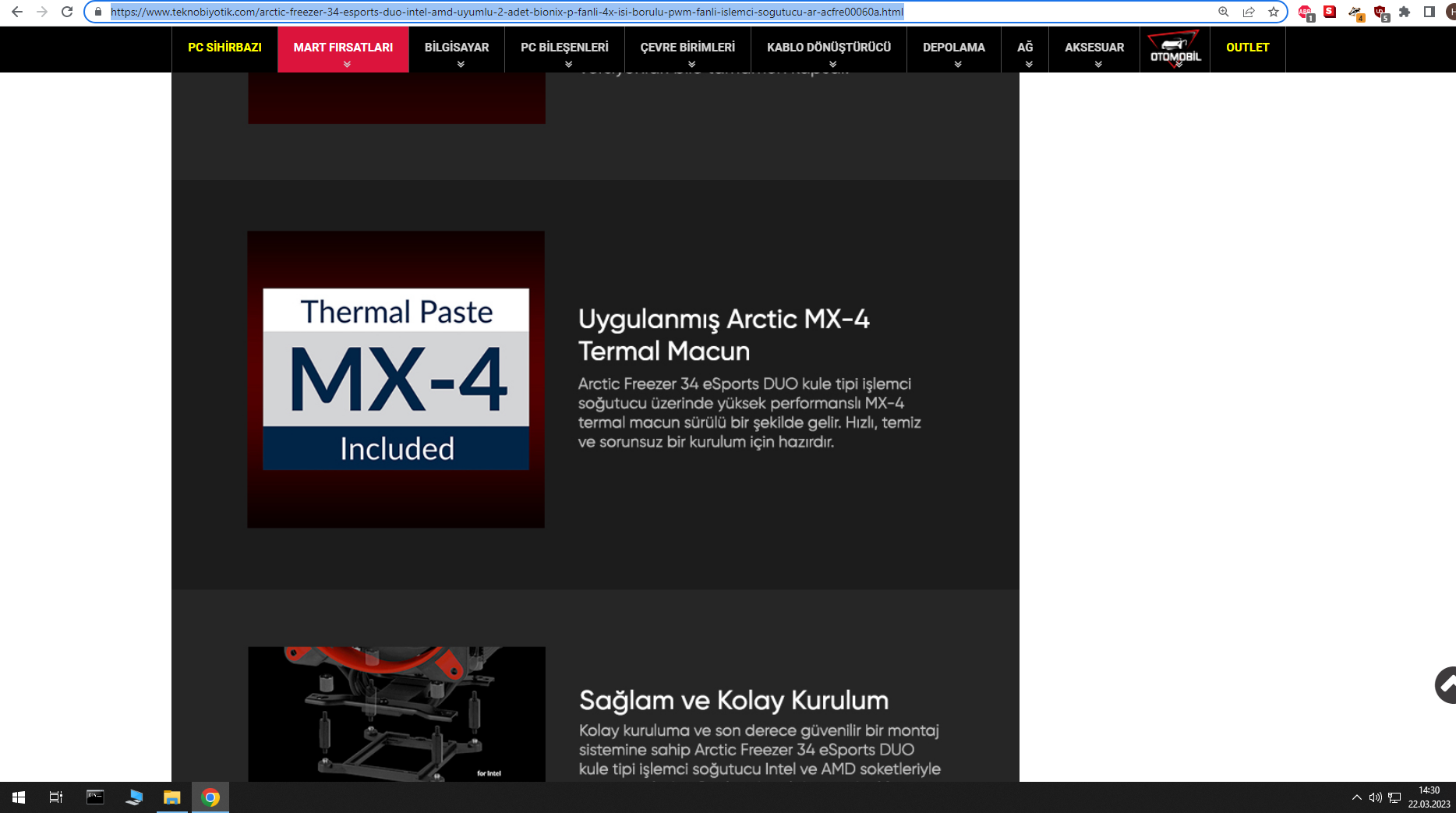Click the heading "Uygulanmış Arctic MX-4 Termal Macun"

[723, 335]
